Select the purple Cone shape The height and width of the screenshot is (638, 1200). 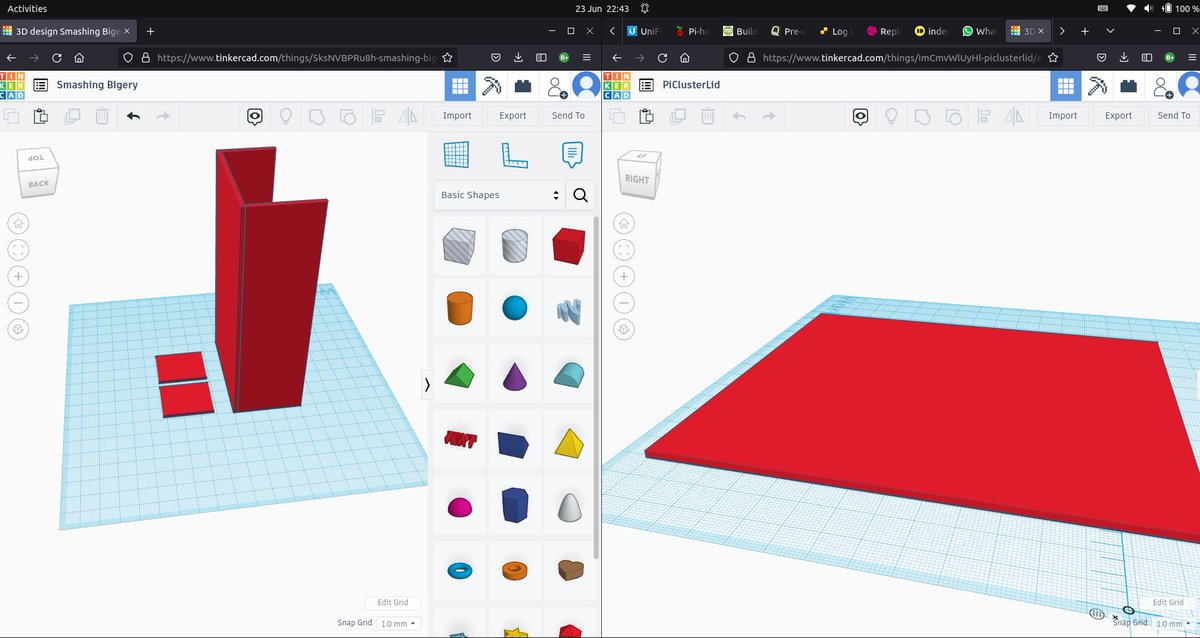[514, 375]
